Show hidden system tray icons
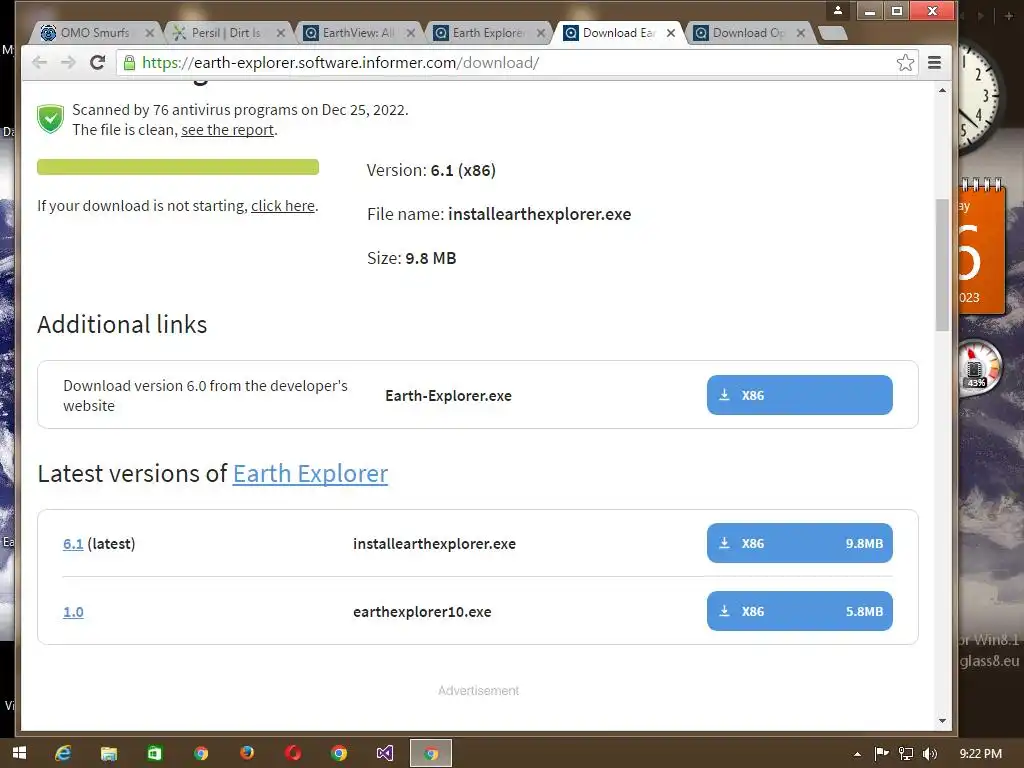1024x768 pixels. coord(857,754)
